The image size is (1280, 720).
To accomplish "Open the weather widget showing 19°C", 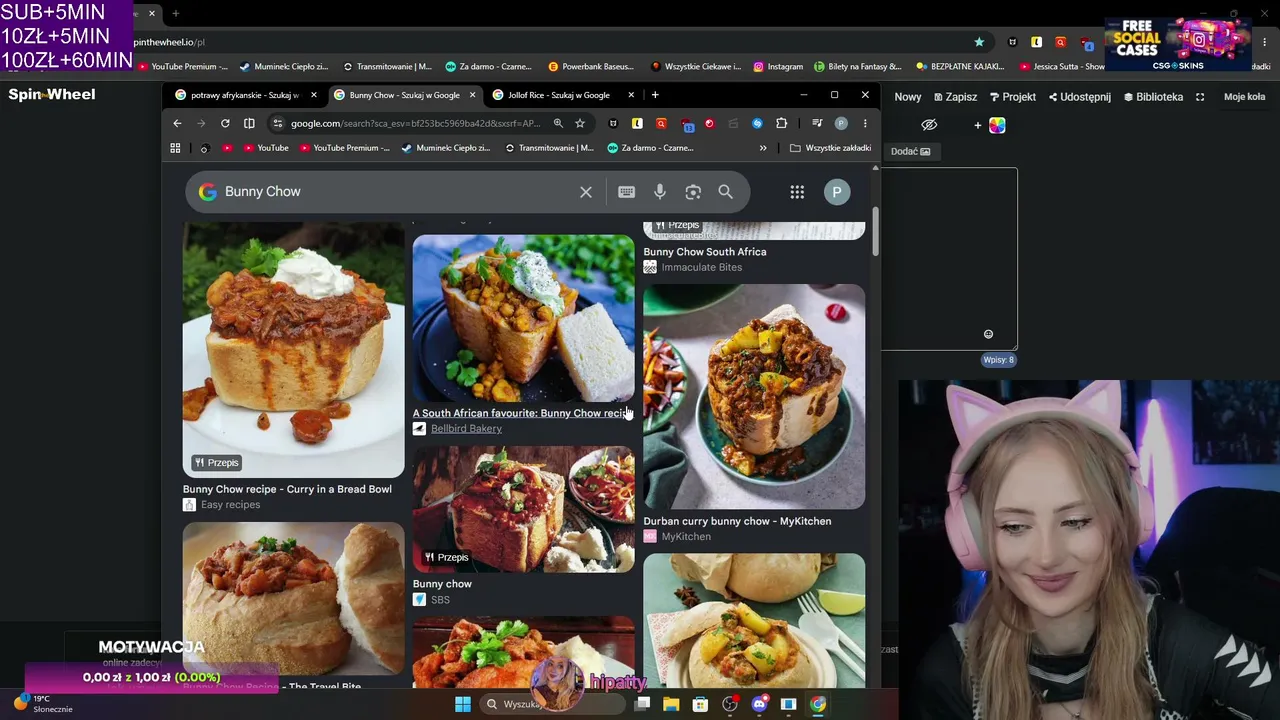I will tap(42, 704).
